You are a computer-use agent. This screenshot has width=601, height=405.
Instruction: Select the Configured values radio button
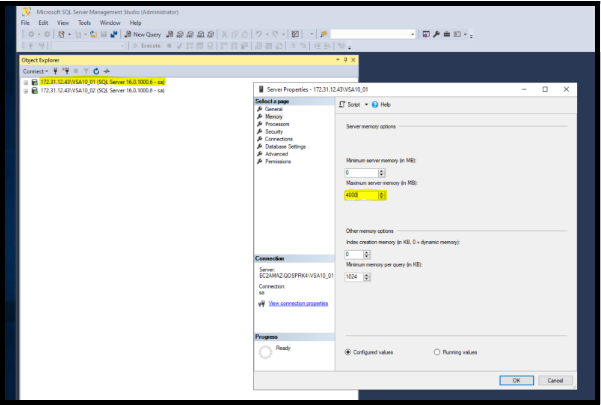(348, 352)
